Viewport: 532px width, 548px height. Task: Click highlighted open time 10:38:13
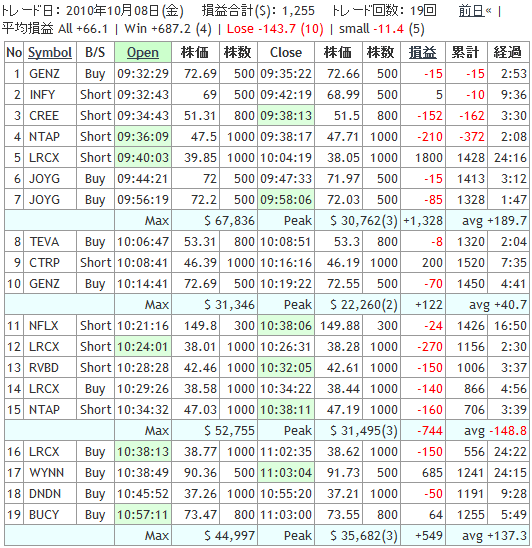click(x=143, y=452)
